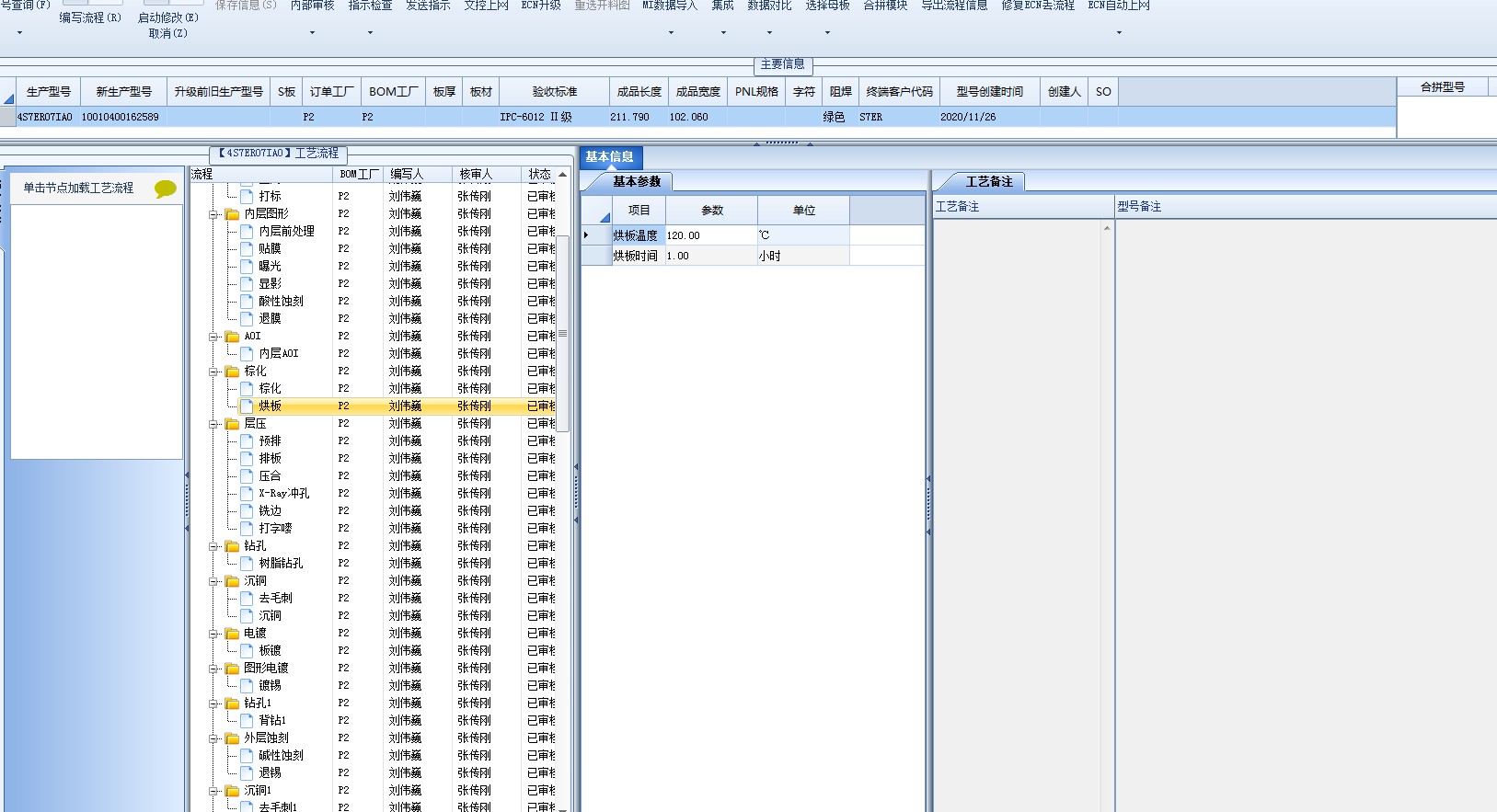Collapse the 钻孔 tree node
Image resolution: width=1497 pixels, height=812 pixels.
pos(213,546)
